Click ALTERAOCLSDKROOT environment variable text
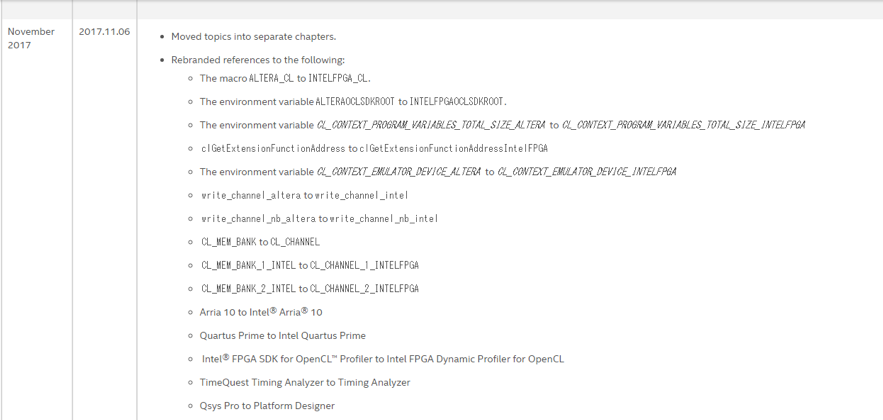883x420 pixels. (355, 102)
